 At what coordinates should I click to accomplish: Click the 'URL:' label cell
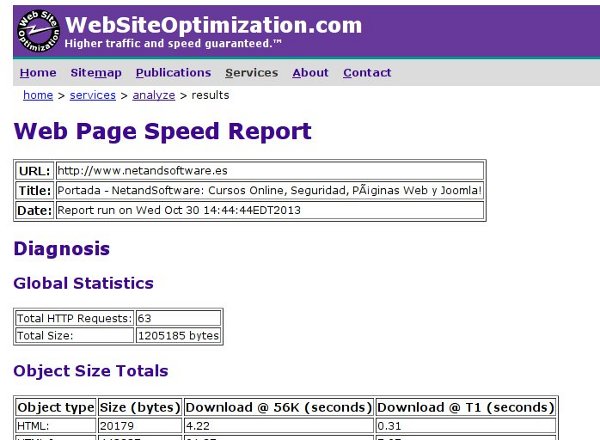(34, 171)
